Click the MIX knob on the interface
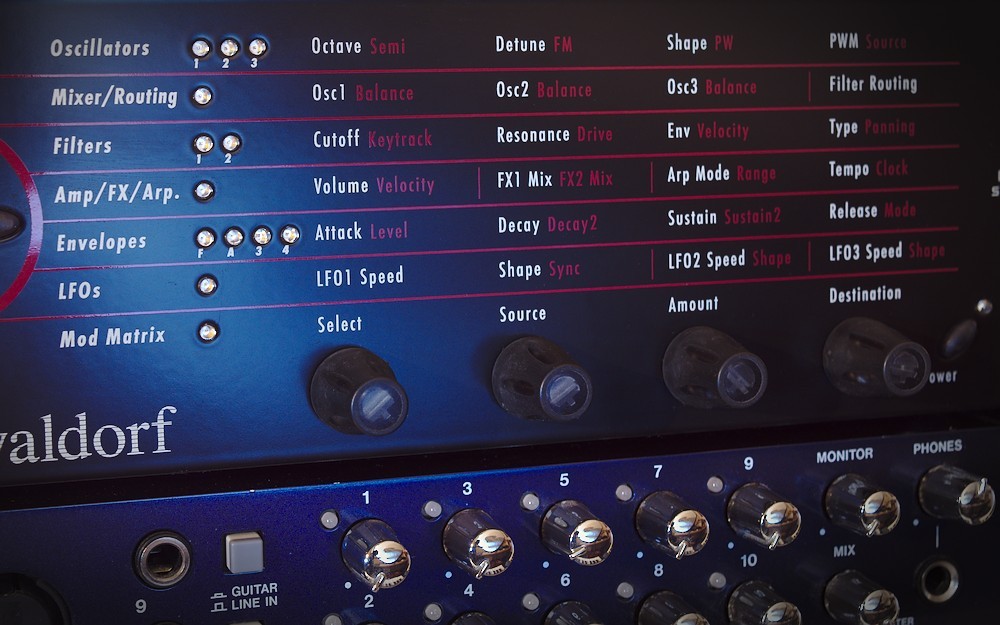Screen dimensions: 1000x625 point(861,598)
